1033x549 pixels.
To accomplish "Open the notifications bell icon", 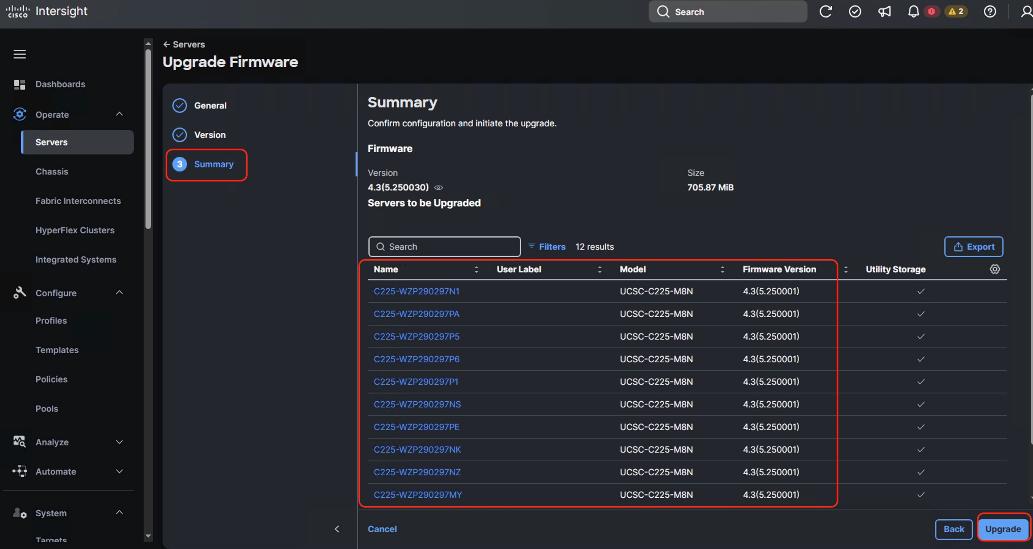I will [913, 12].
